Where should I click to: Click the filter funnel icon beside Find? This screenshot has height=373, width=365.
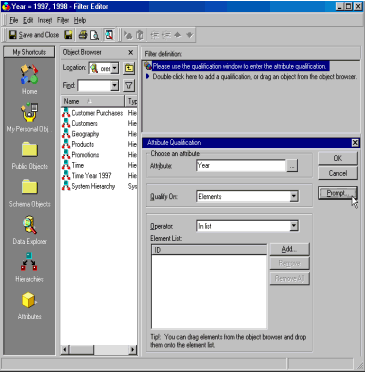129,86
